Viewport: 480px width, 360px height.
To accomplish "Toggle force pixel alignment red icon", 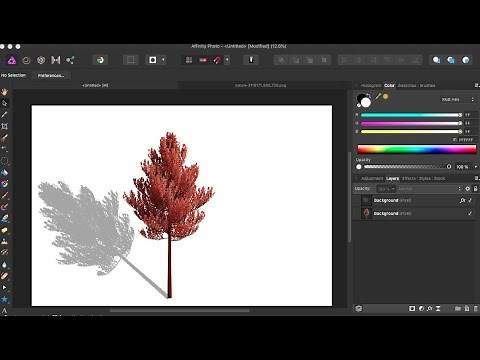I will 203,60.
